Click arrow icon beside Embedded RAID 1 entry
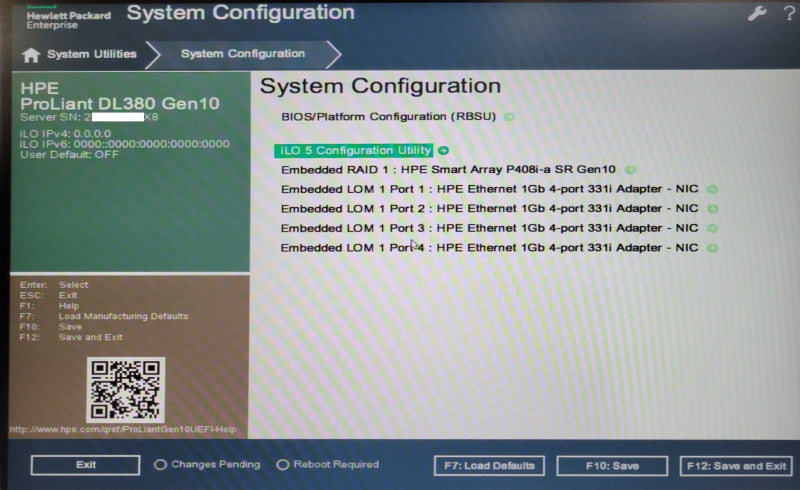Viewport: 800px width, 490px height. point(630,169)
